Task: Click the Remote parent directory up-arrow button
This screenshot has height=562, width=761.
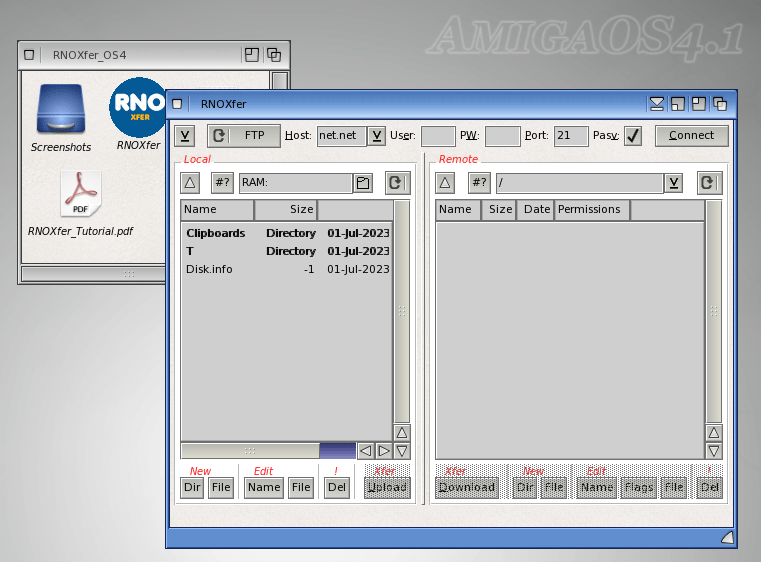Action: 446,183
